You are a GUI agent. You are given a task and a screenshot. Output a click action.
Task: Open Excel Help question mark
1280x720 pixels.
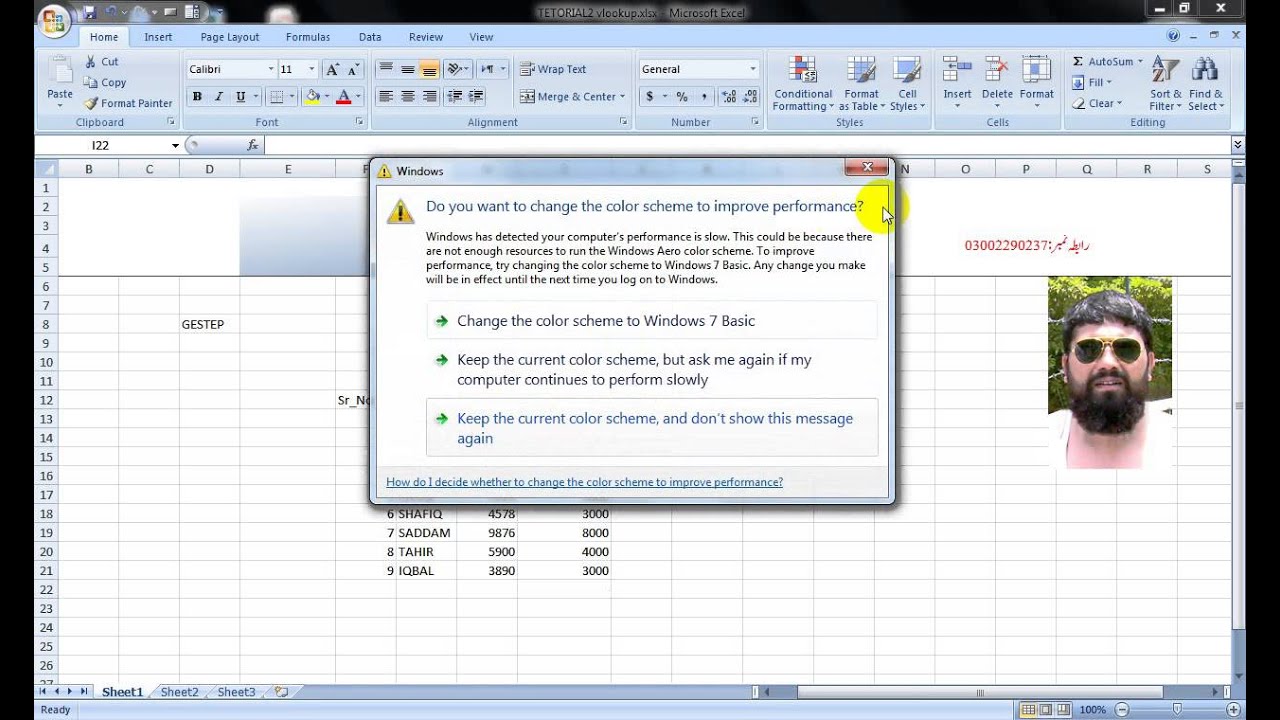click(x=1173, y=37)
